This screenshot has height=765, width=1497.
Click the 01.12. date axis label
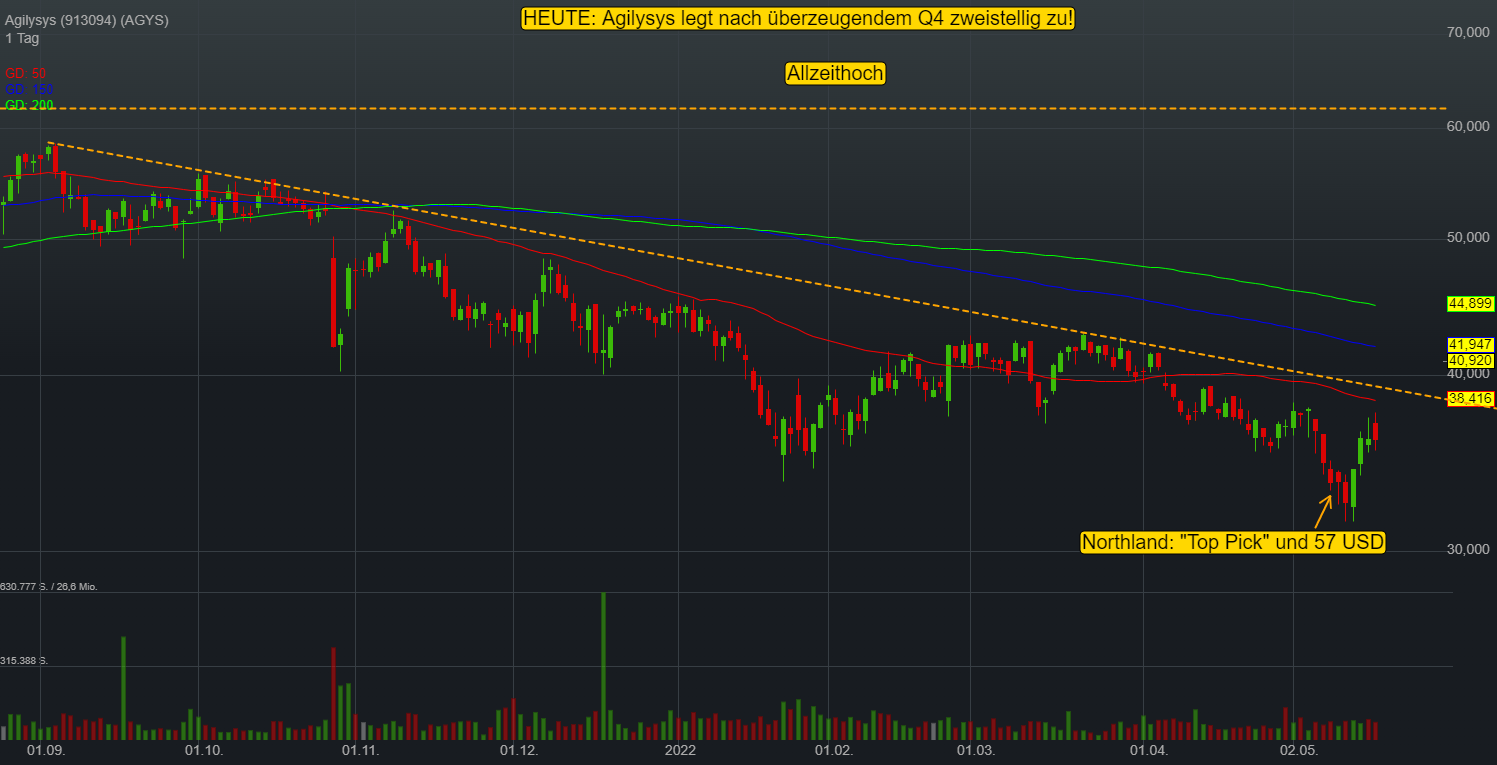tap(518, 750)
